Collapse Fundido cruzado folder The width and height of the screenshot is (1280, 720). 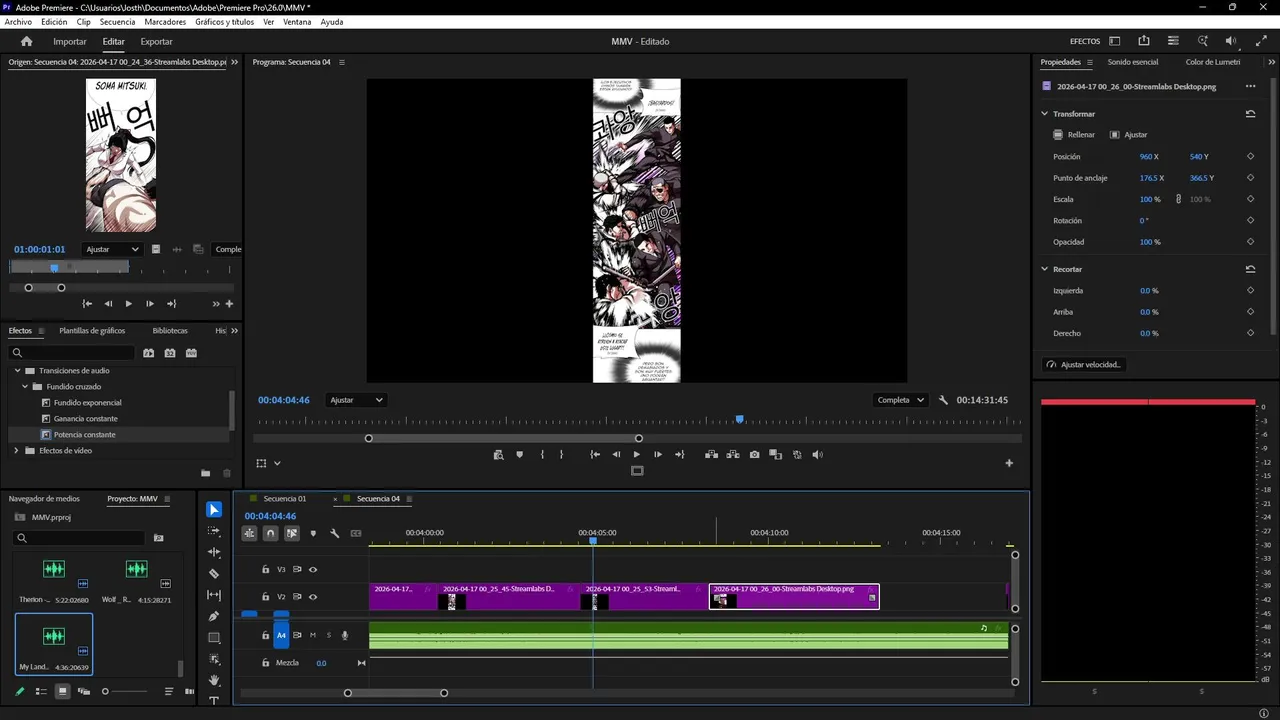pos(25,387)
